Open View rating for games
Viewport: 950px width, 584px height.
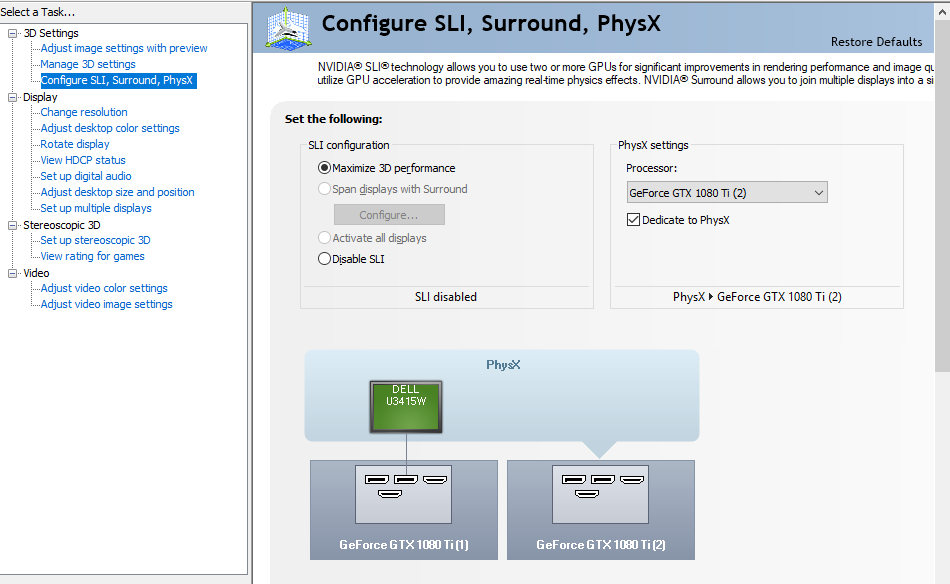92,256
